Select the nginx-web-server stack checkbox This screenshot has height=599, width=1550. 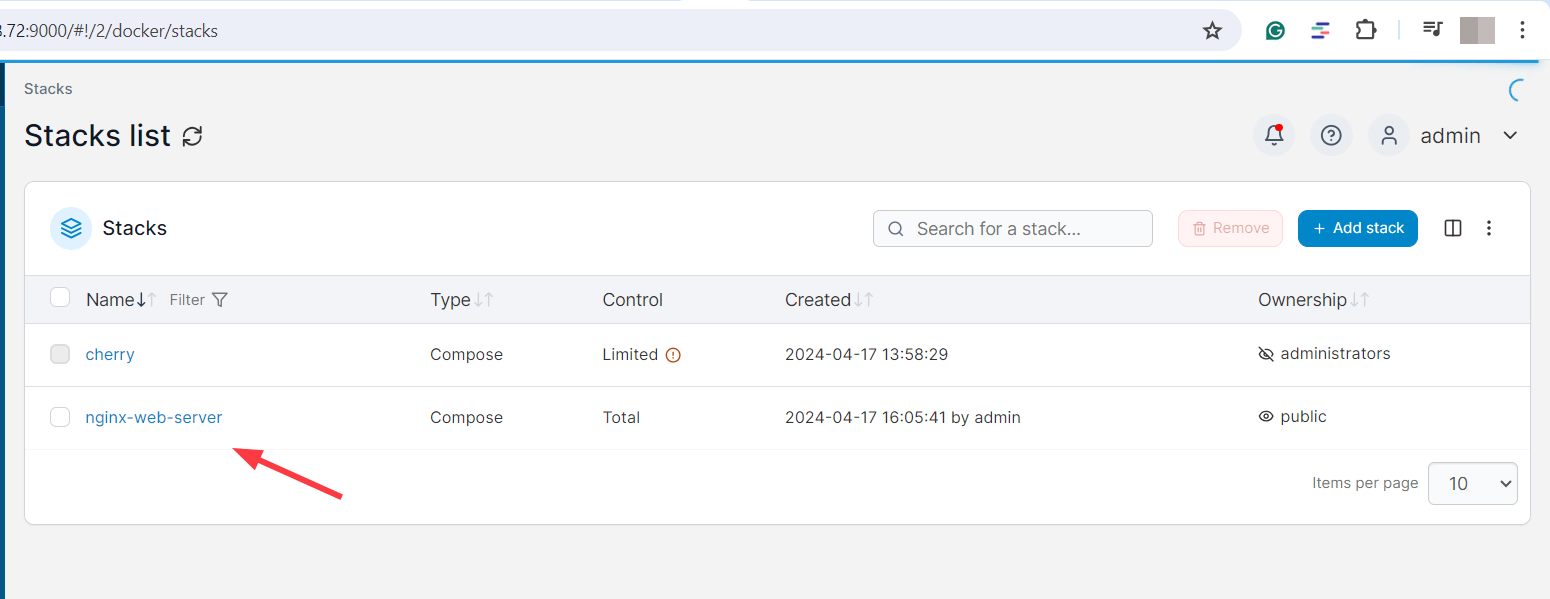(60, 417)
